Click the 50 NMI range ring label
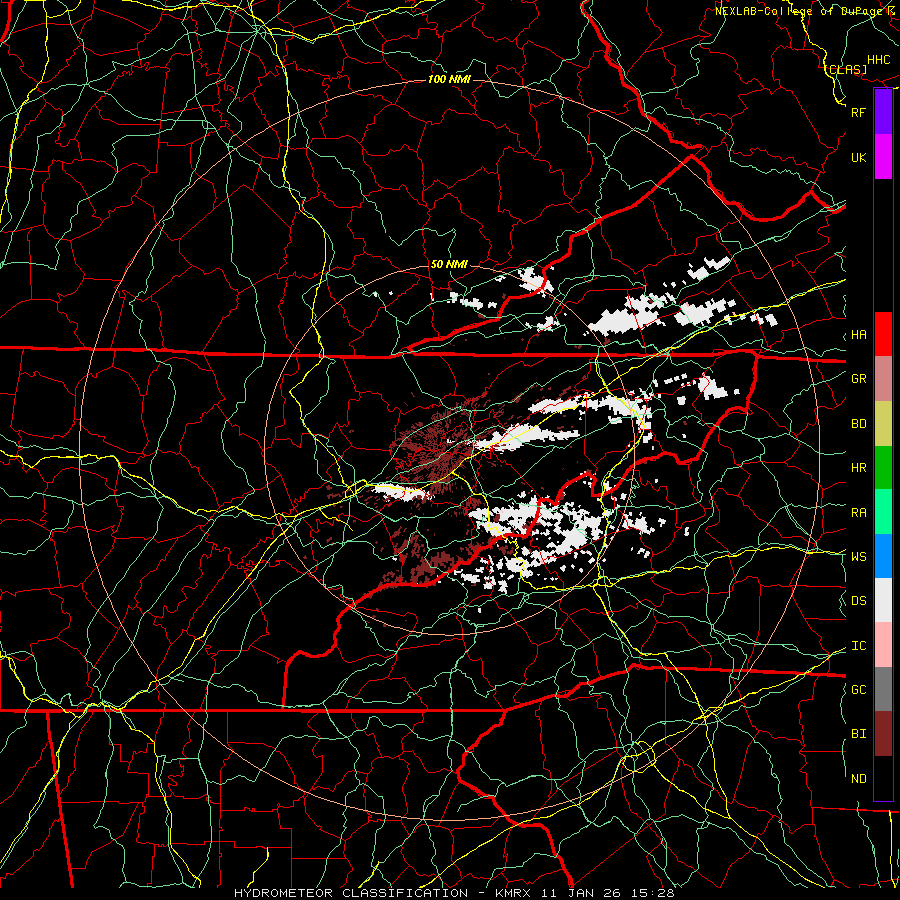 click(449, 265)
